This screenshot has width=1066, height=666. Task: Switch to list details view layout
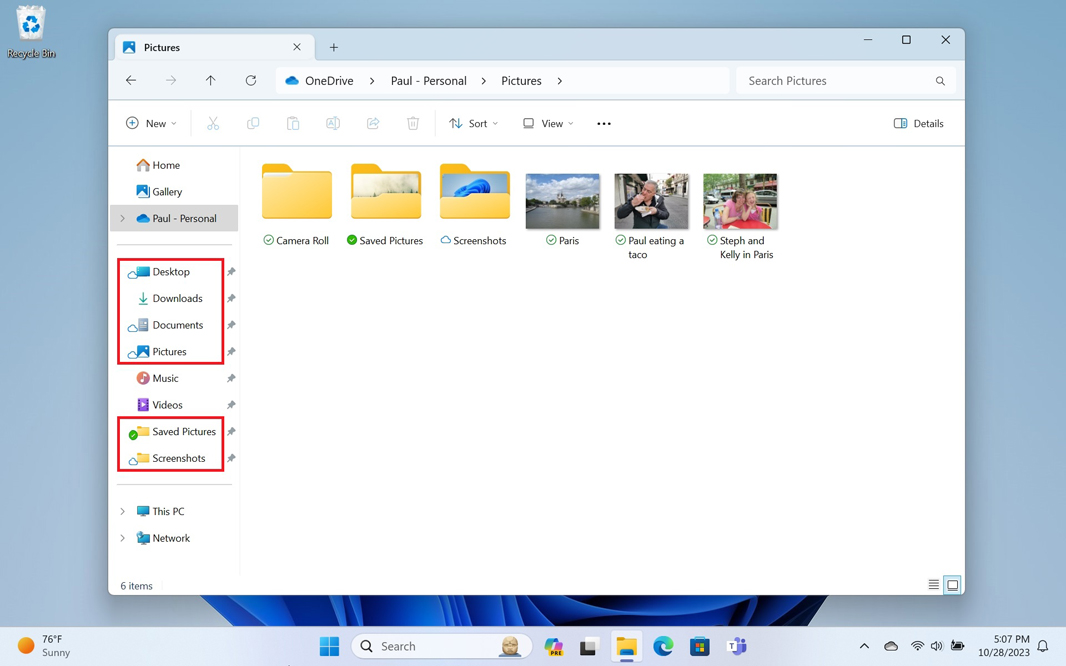pyautogui.click(x=933, y=585)
